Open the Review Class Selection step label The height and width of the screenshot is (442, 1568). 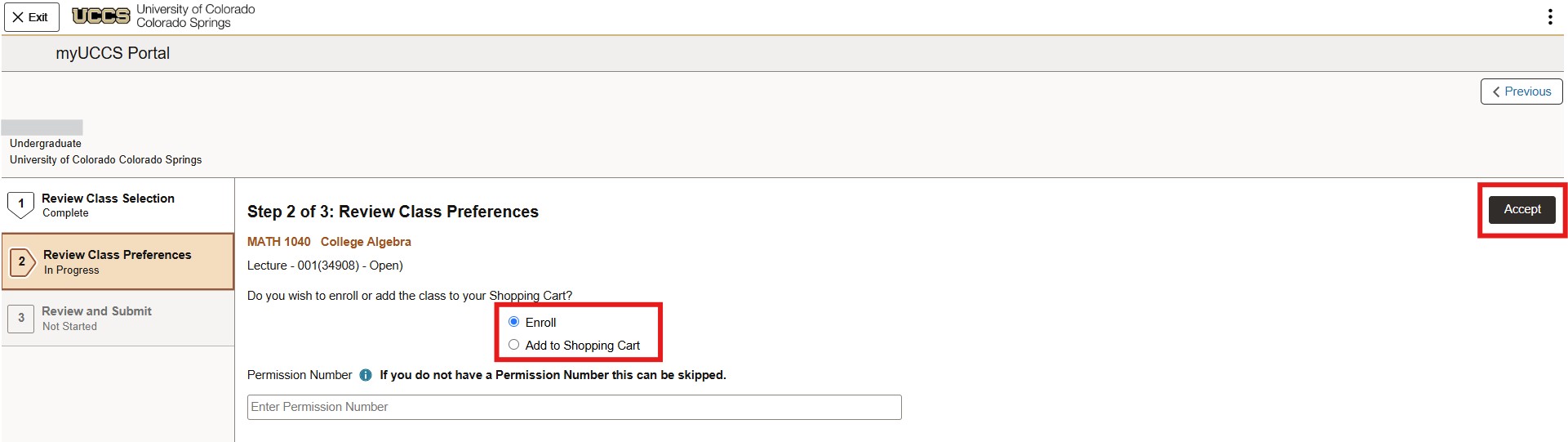(108, 199)
